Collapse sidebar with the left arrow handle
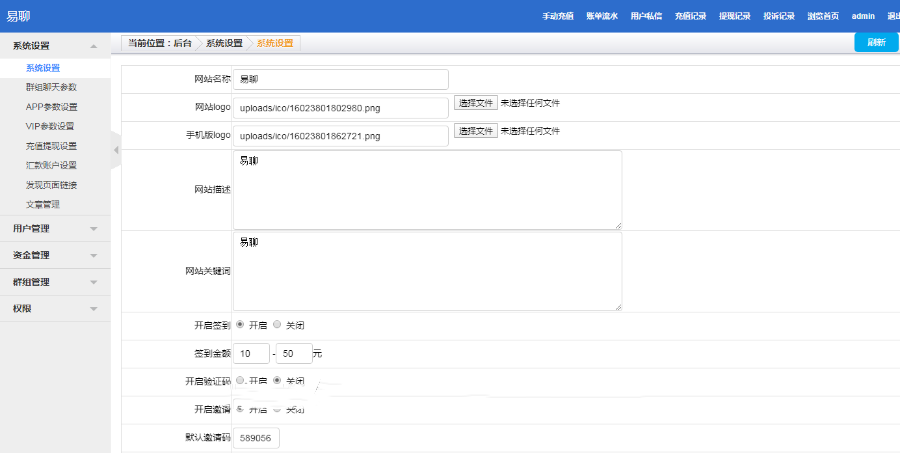This screenshot has height=453, width=900. (116, 150)
